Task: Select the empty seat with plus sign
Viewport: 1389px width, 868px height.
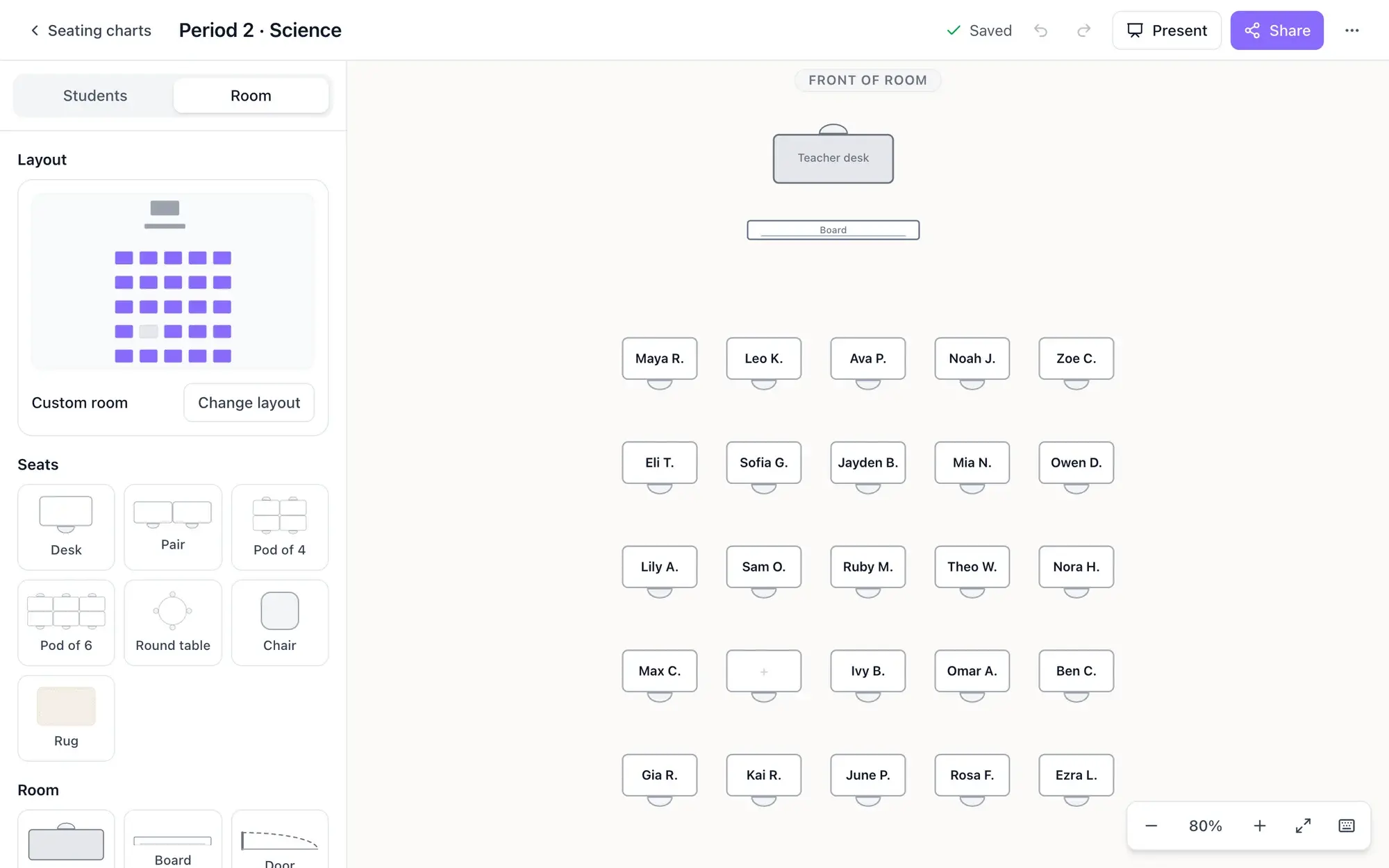Action: click(764, 671)
